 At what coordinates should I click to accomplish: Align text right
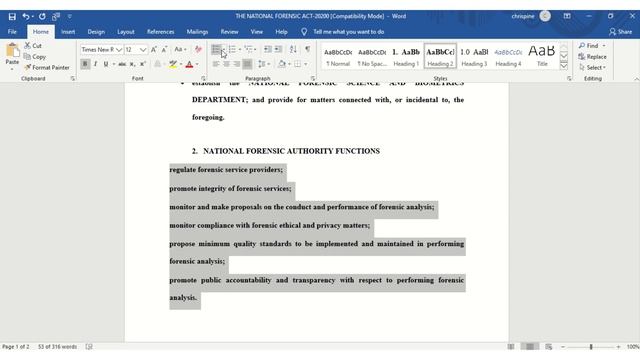pos(237,64)
